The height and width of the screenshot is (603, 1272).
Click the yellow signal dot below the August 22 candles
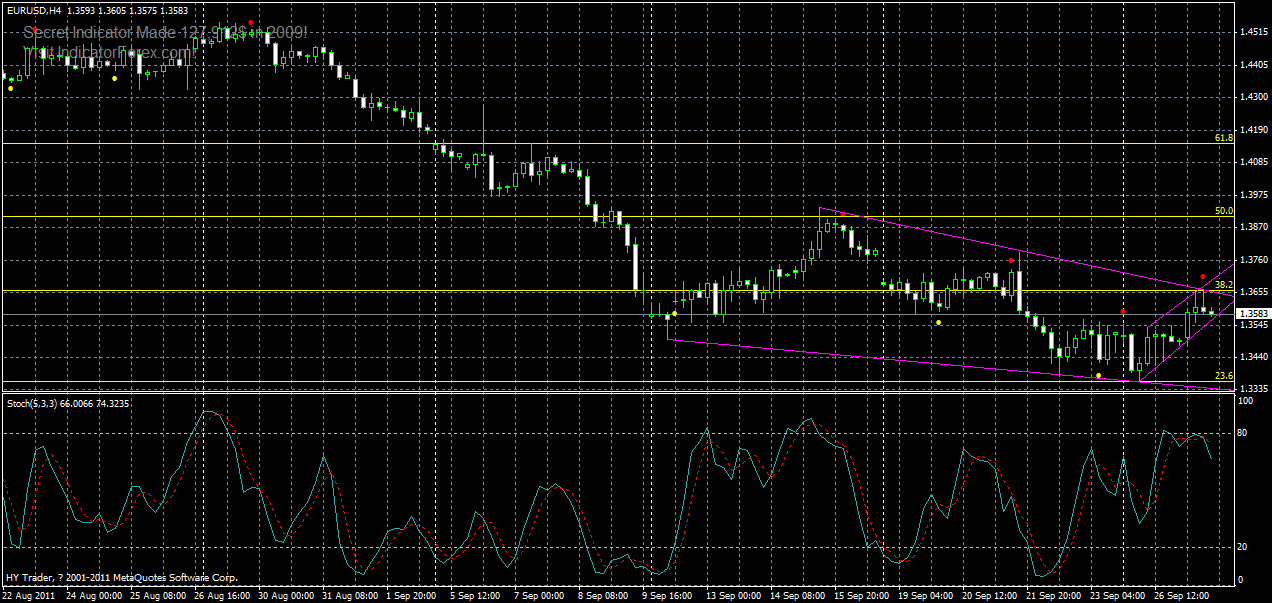(x=11, y=88)
